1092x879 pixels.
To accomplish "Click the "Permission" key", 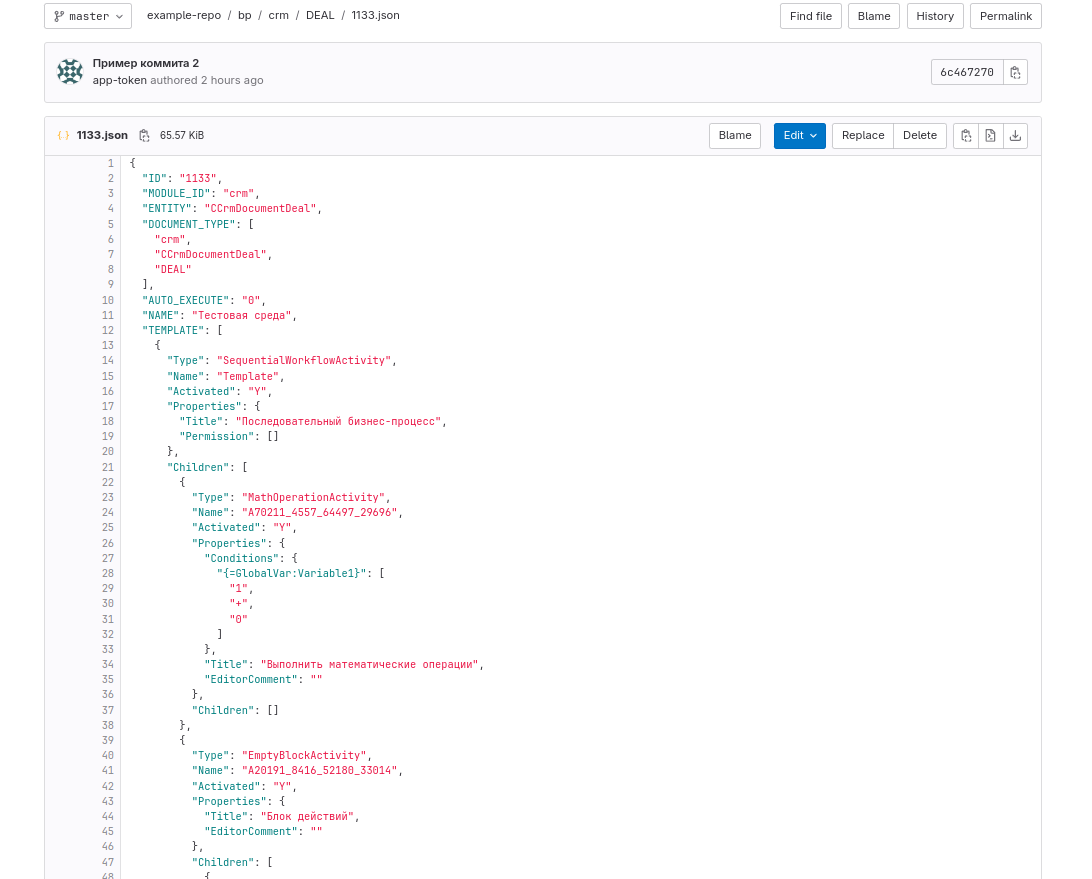I will point(217,436).
